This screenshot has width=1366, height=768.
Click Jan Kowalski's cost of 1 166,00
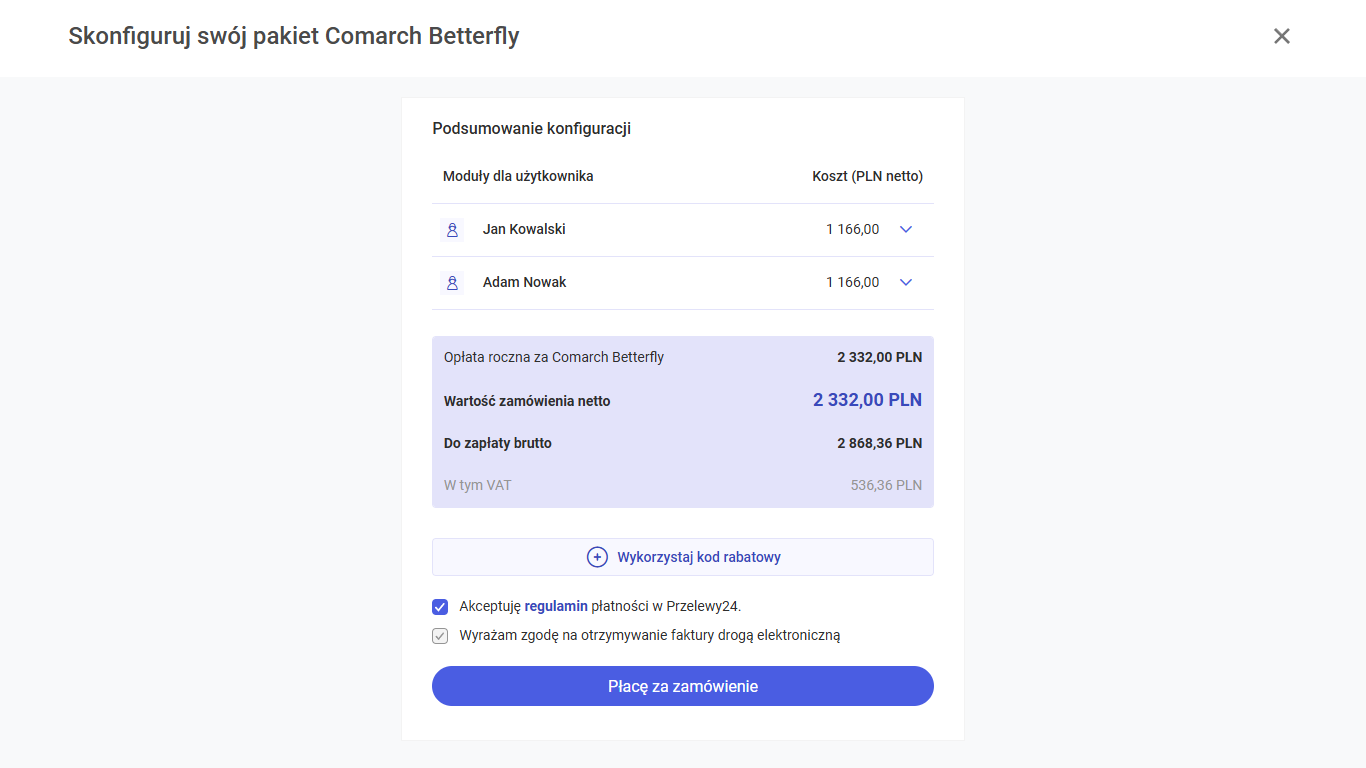852,229
